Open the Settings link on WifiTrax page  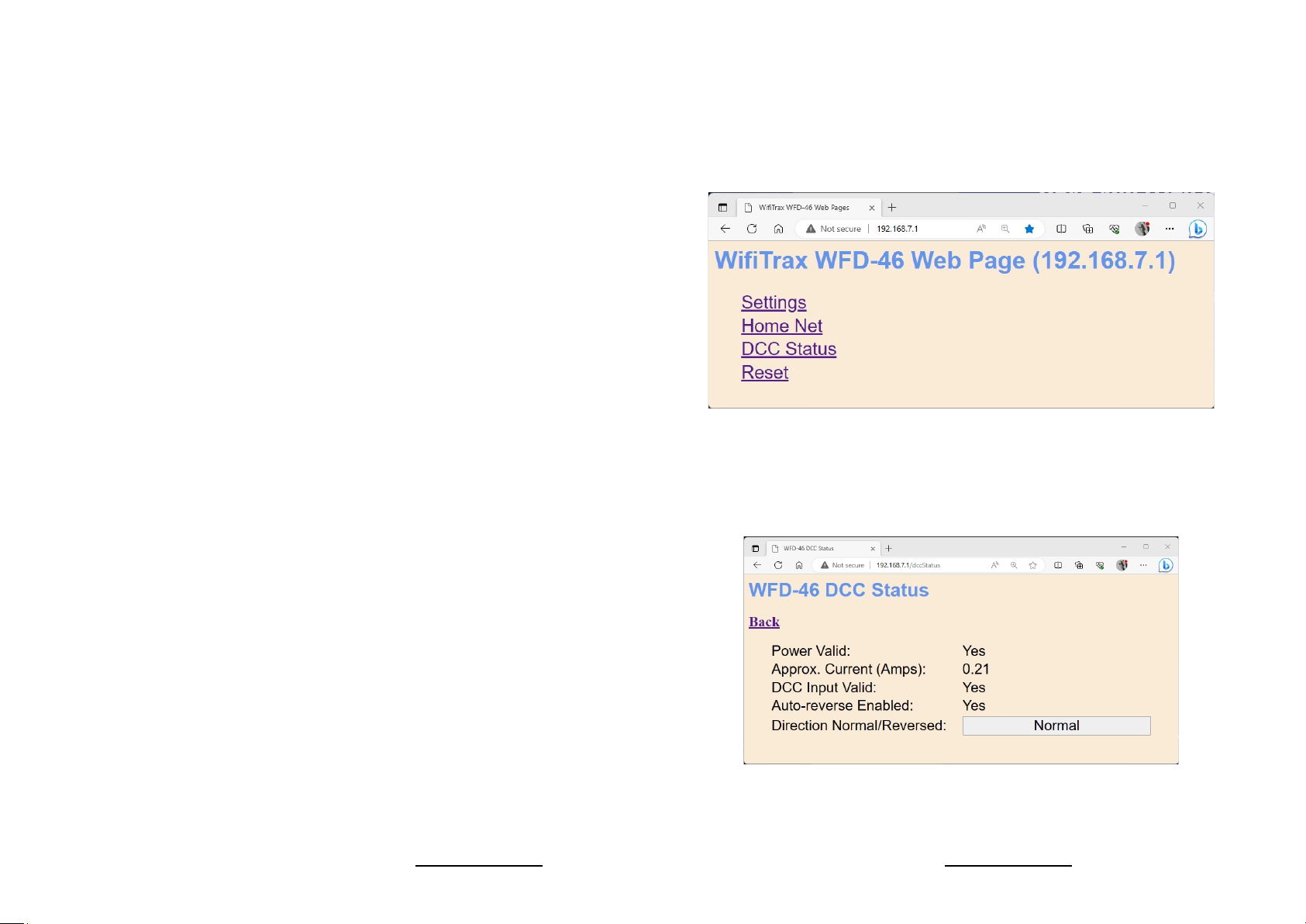(x=774, y=302)
